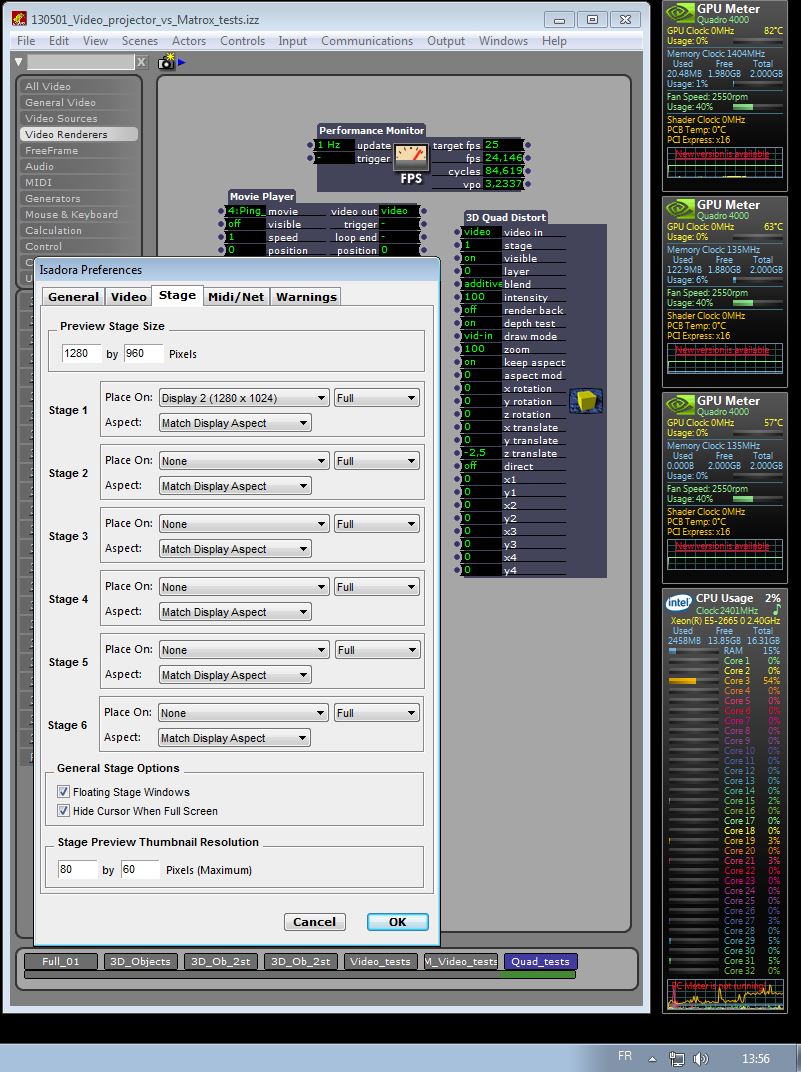
Task: Click the yellow cube icon of 3D Quad Distort
Action: pos(585,401)
